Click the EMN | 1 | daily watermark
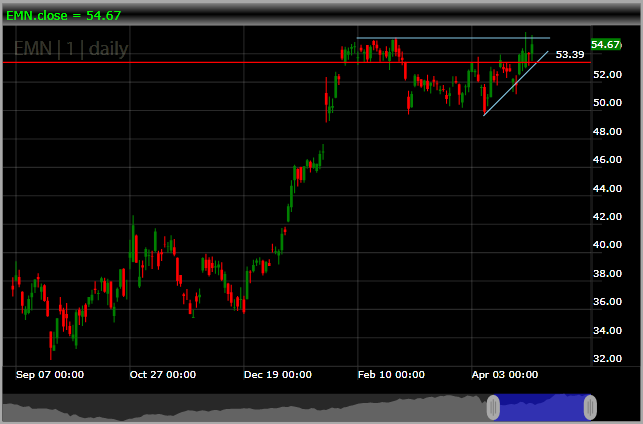This screenshot has width=643, height=424. (x=71, y=49)
